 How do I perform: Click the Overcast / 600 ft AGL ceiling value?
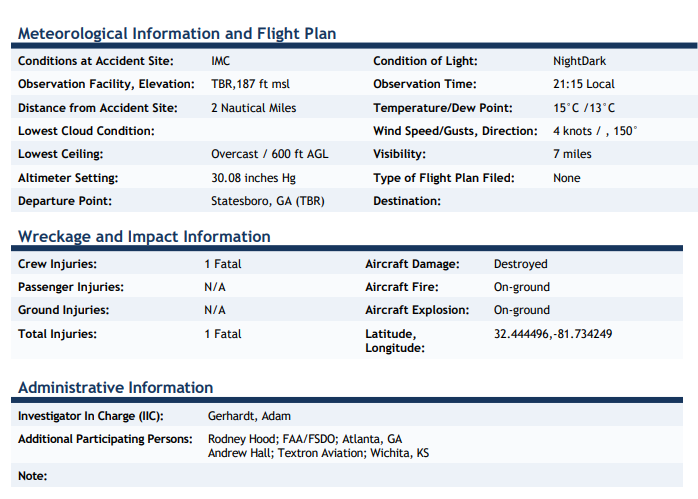pyautogui.click(x=270, y=154)
